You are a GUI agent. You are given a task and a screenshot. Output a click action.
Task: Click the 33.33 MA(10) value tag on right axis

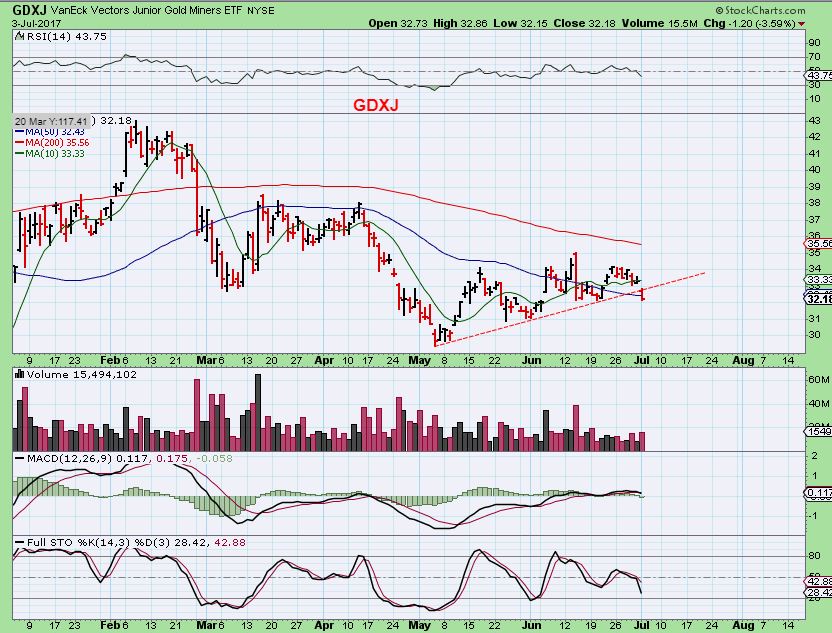coord(818,279)
